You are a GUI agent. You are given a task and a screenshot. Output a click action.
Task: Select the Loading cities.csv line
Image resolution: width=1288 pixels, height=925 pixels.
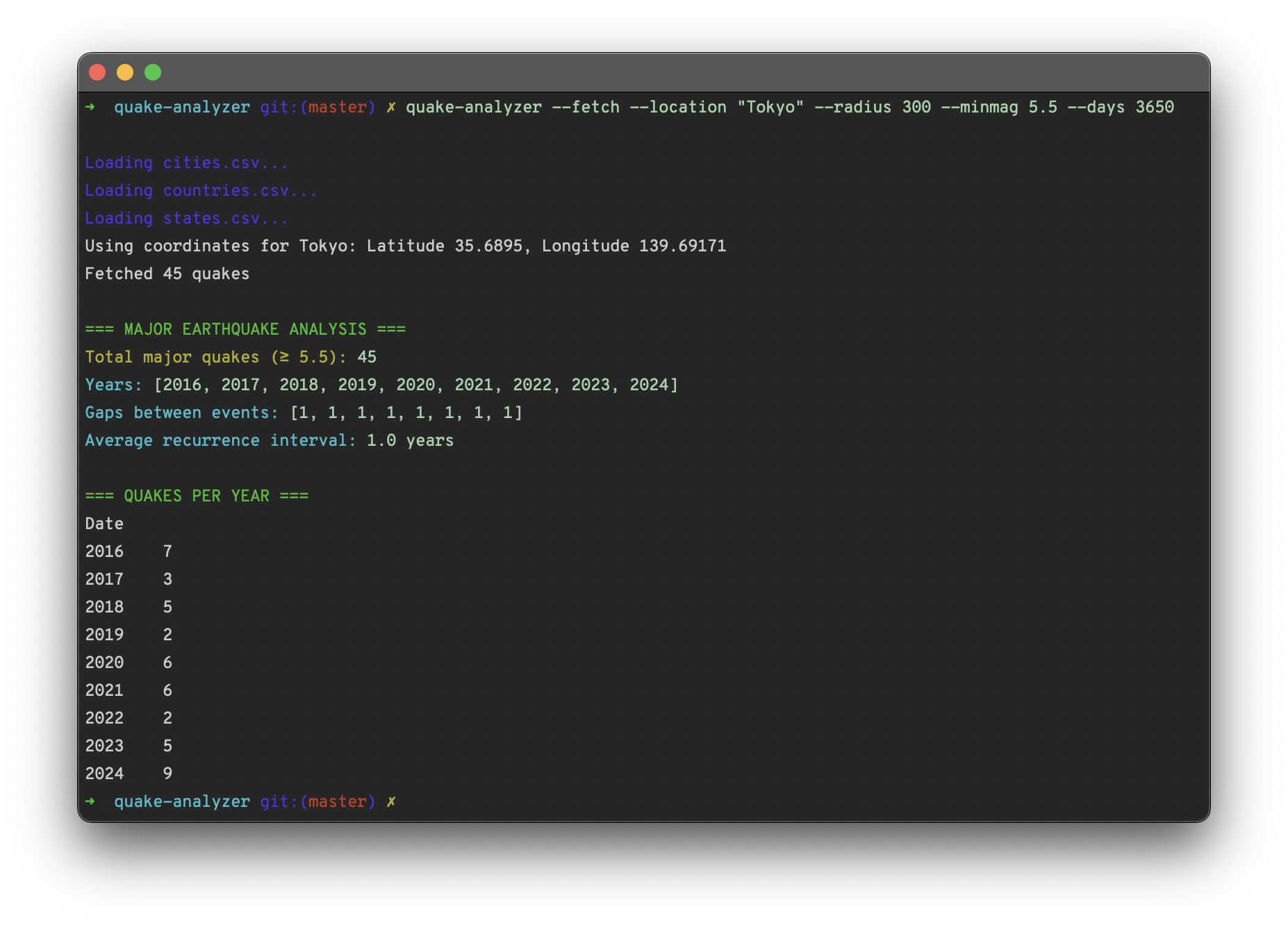coord(186,162)
